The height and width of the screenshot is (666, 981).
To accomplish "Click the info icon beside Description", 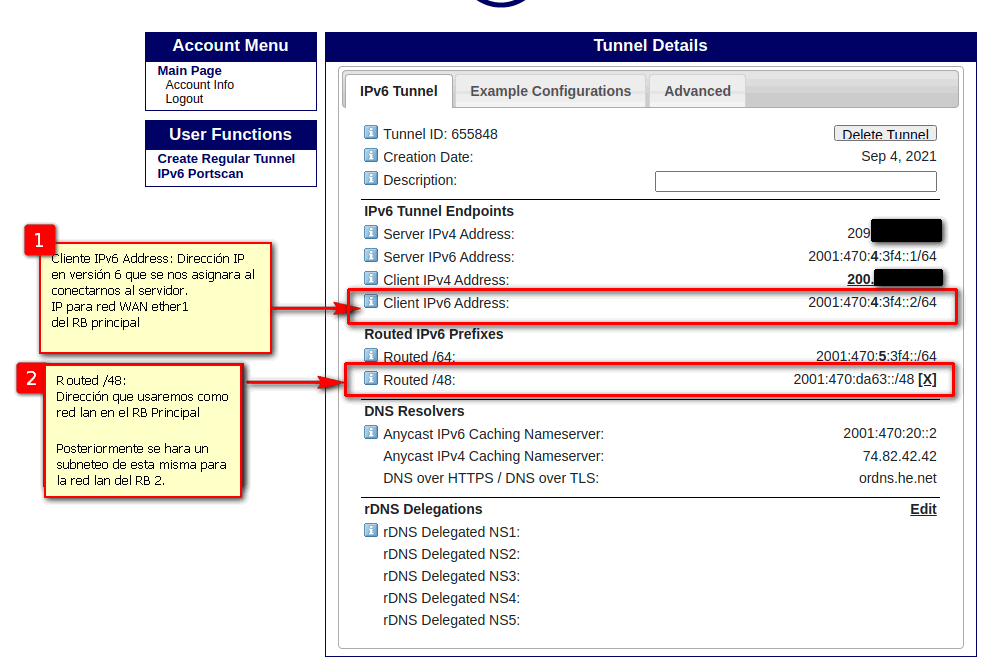I will 371,179.
